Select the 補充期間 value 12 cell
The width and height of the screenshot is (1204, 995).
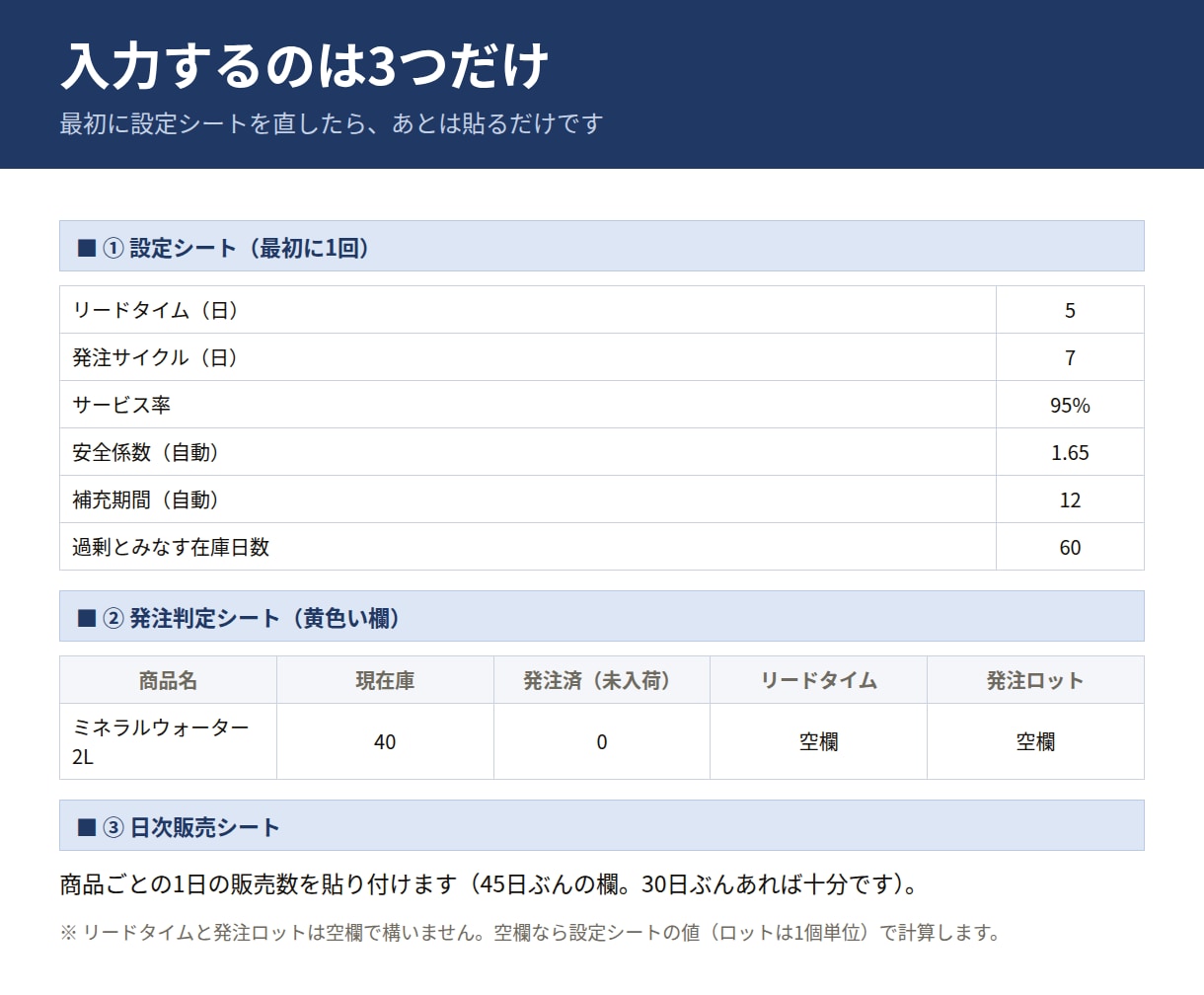coord(1070,499)
